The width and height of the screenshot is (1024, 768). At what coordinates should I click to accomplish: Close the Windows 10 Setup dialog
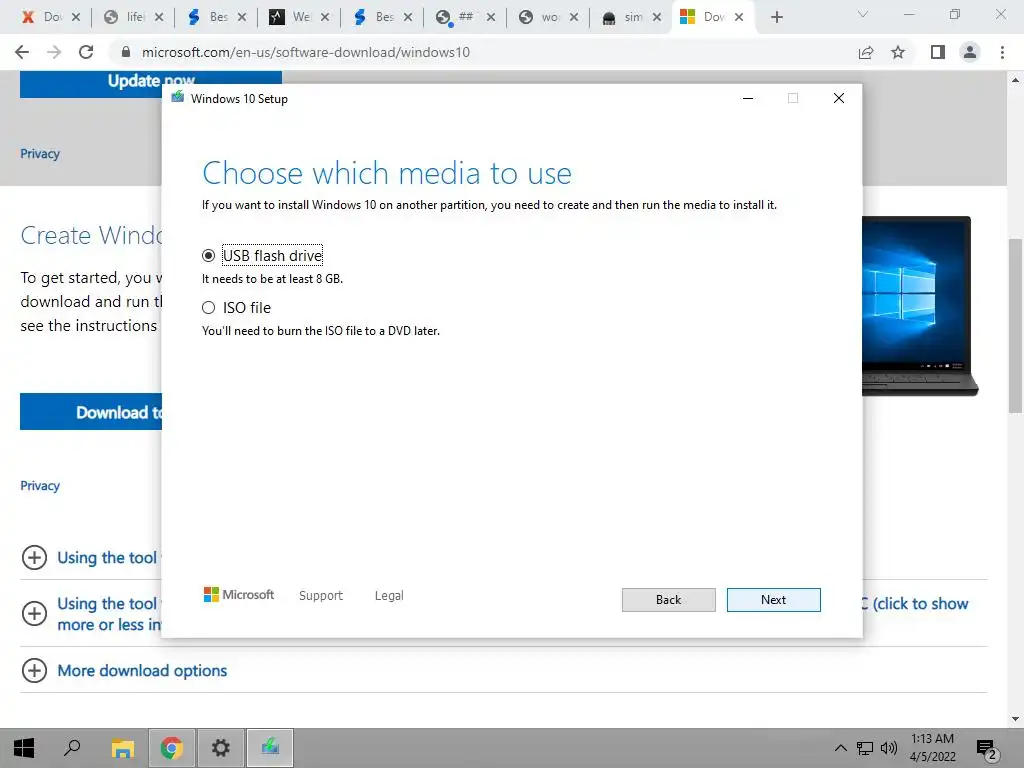pos(839,98)
